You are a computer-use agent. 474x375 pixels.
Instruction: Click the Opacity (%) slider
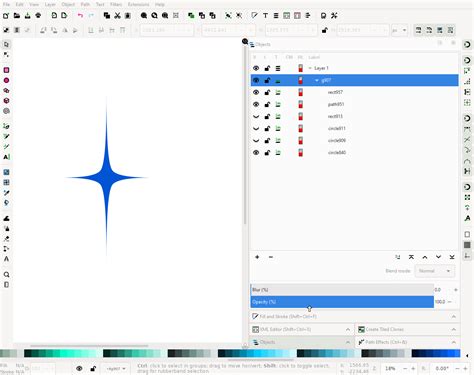342,302
